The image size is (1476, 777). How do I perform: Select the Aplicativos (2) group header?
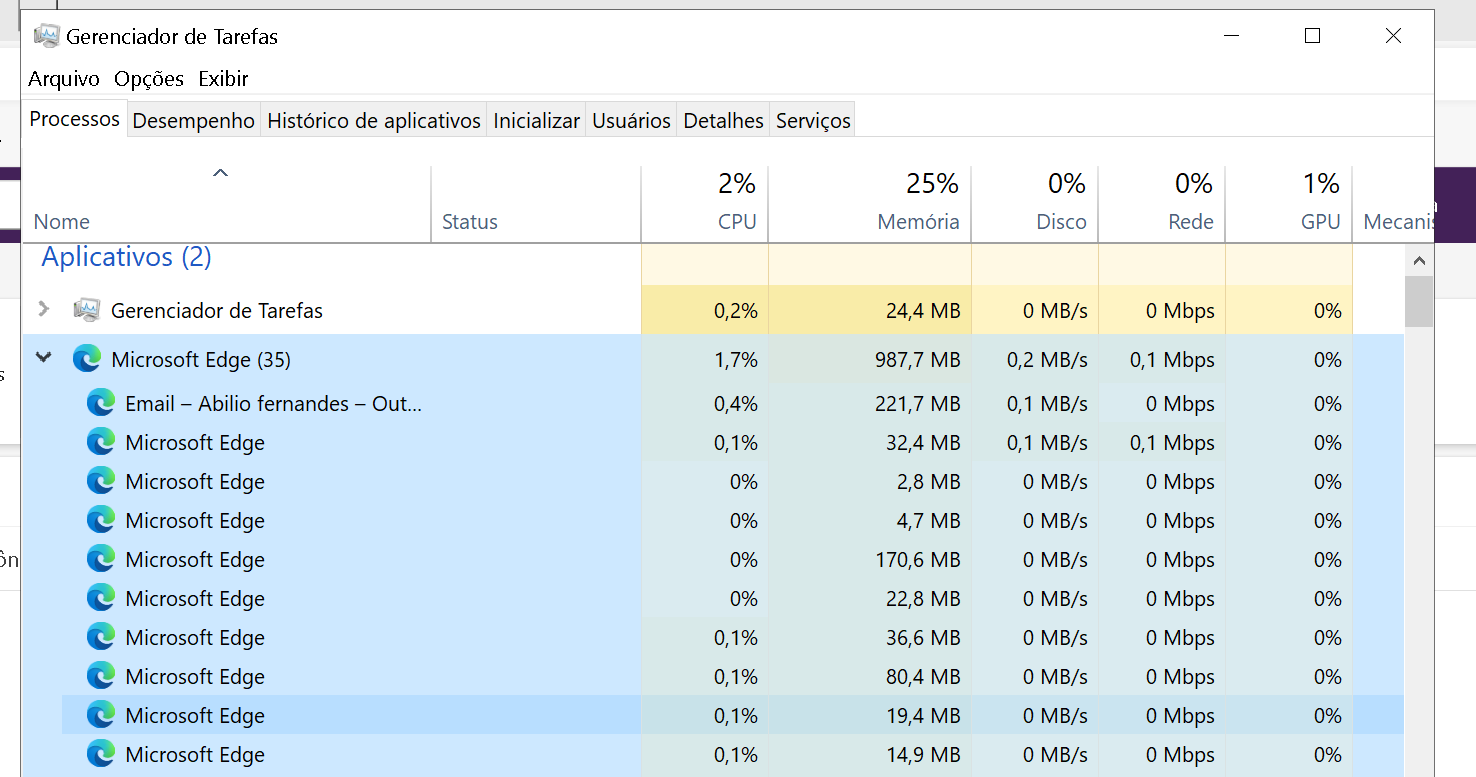[126, 257]
